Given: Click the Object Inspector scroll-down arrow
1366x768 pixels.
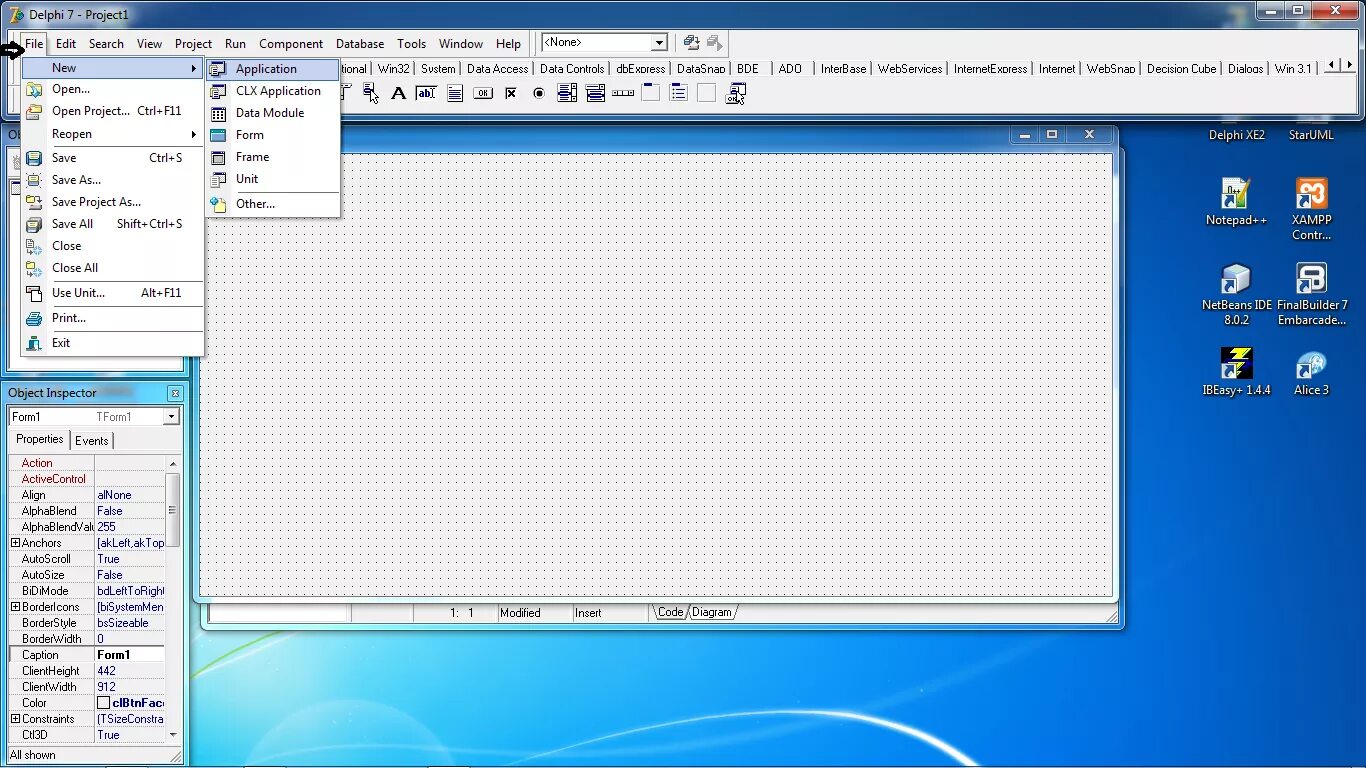Looking at the screenshot, I should point(173,734).
